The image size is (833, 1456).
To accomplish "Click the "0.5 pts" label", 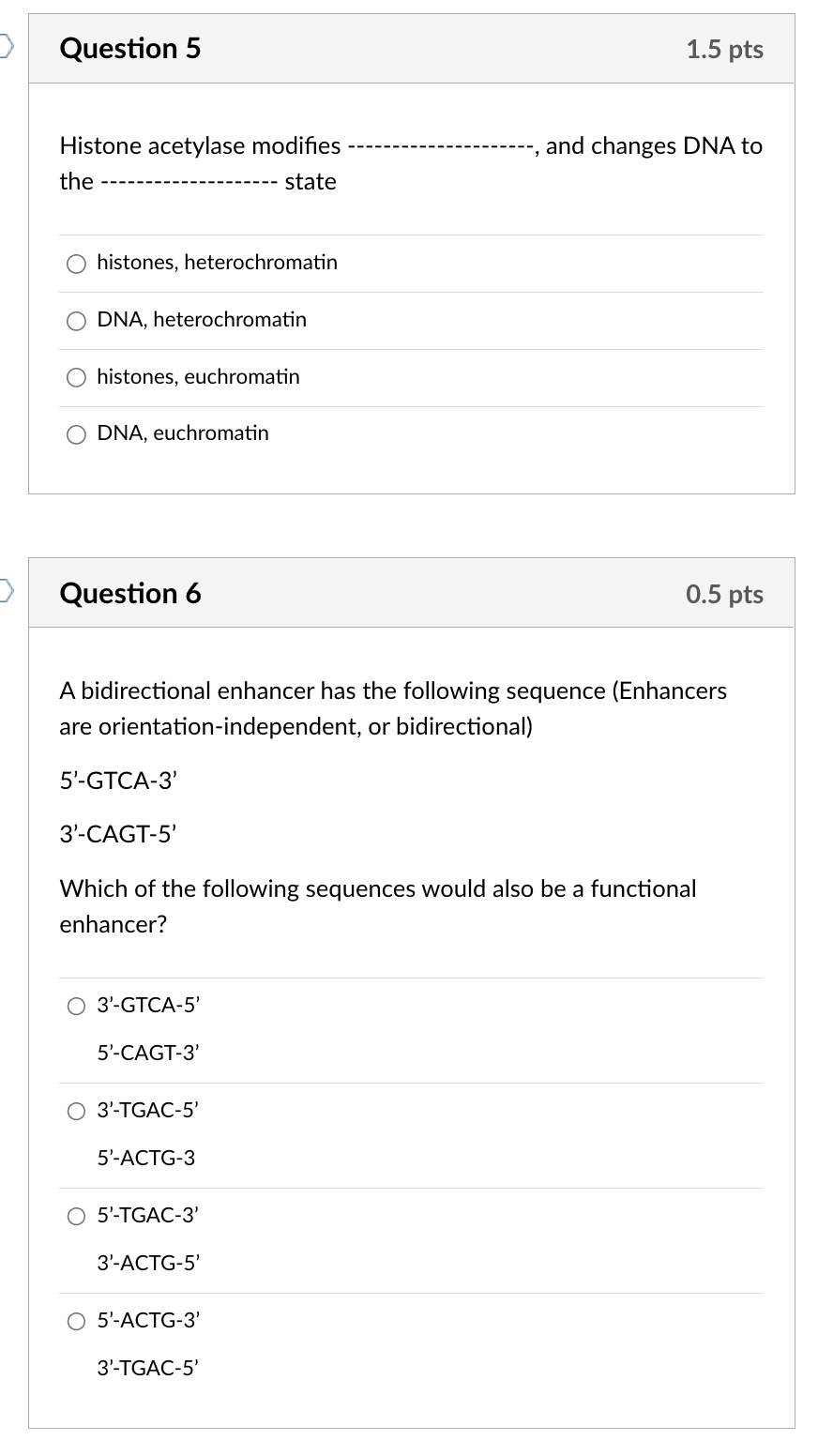I will click(x=723, y=594).
